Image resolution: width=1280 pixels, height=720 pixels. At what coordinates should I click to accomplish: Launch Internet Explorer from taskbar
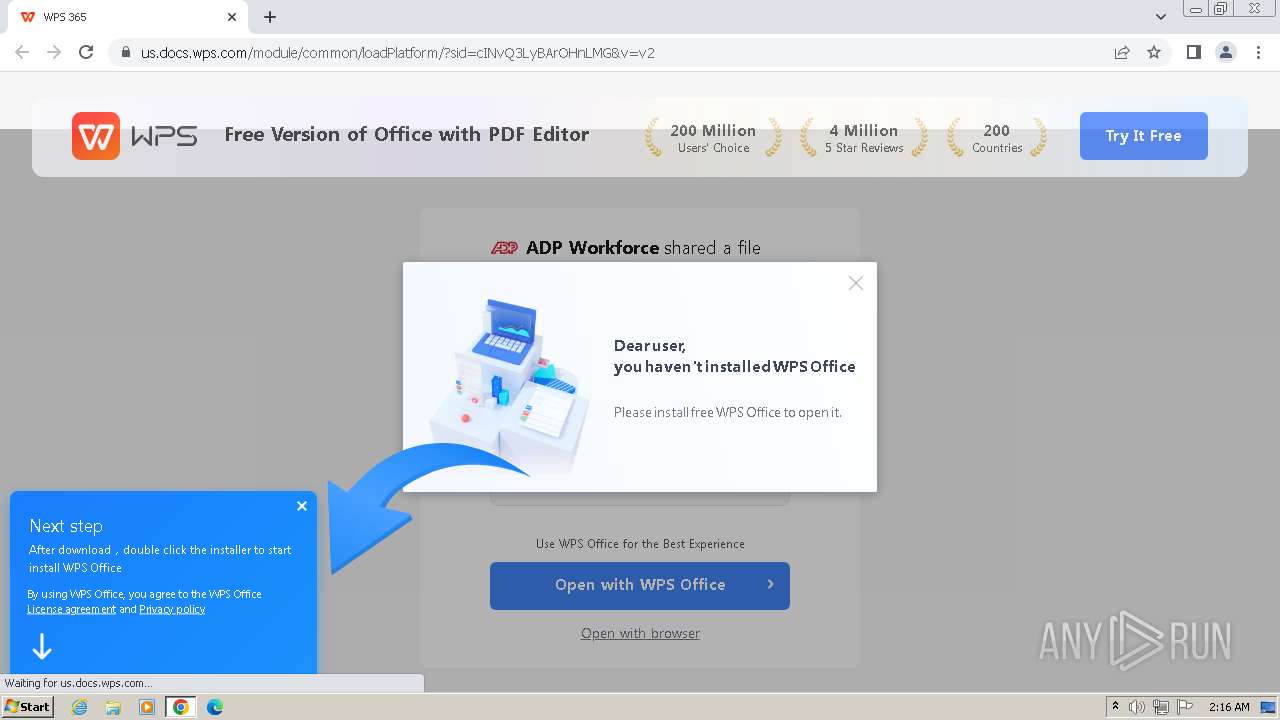pos(79,707)
